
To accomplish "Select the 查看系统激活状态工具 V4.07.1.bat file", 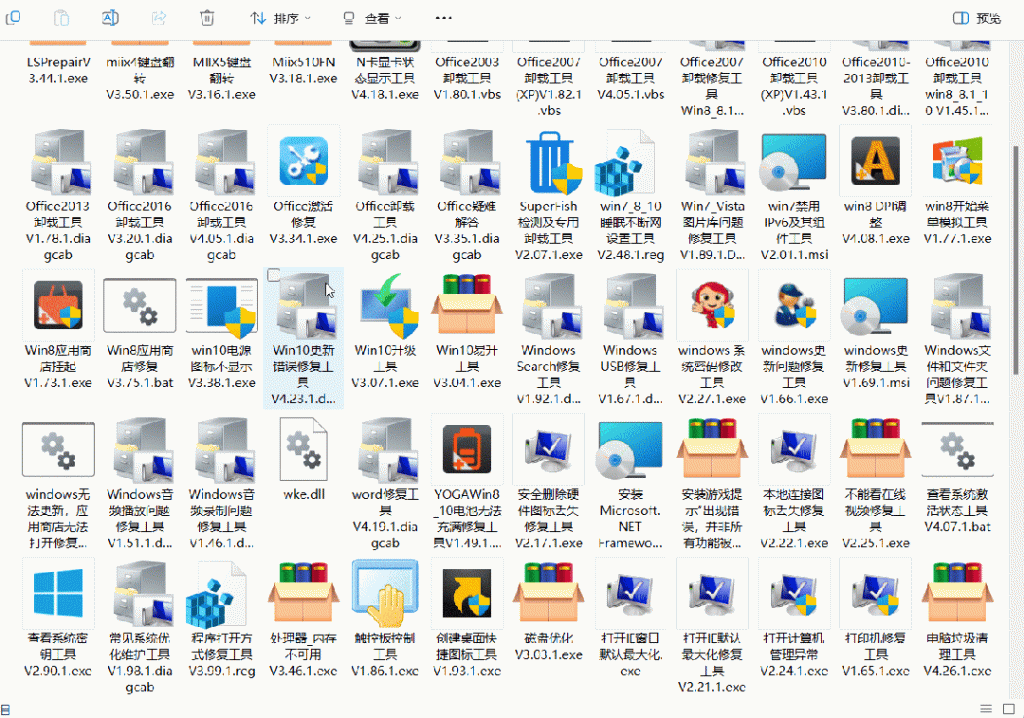I will 957,449.
